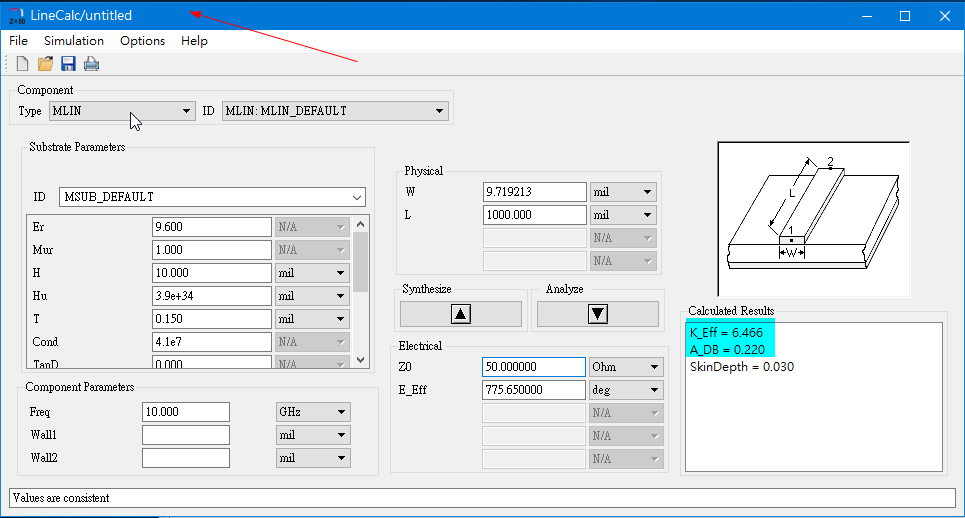Viewport: 965px width, 518px height.
Task: Select the A_DB = 0.220 result
Action: 727,350
